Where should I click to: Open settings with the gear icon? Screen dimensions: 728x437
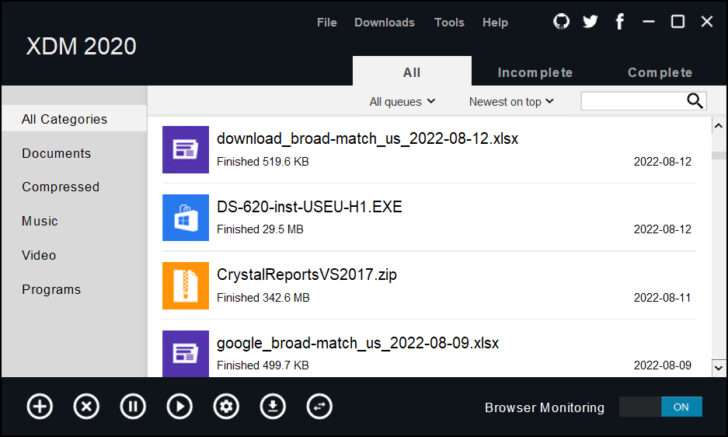226,407
